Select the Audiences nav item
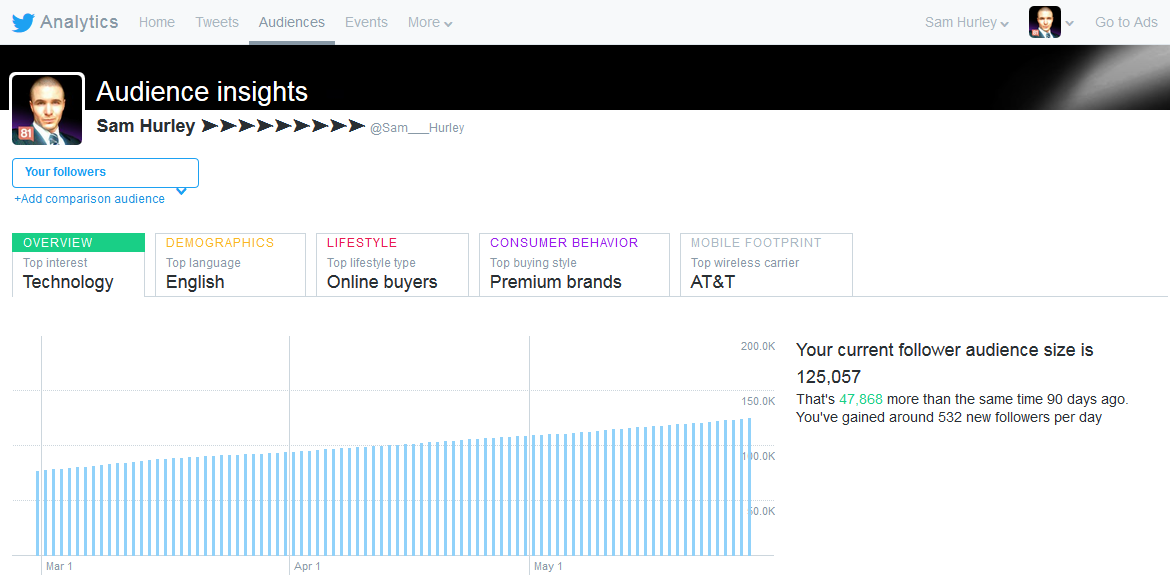The image size is (1170, 580). (292, 22)
